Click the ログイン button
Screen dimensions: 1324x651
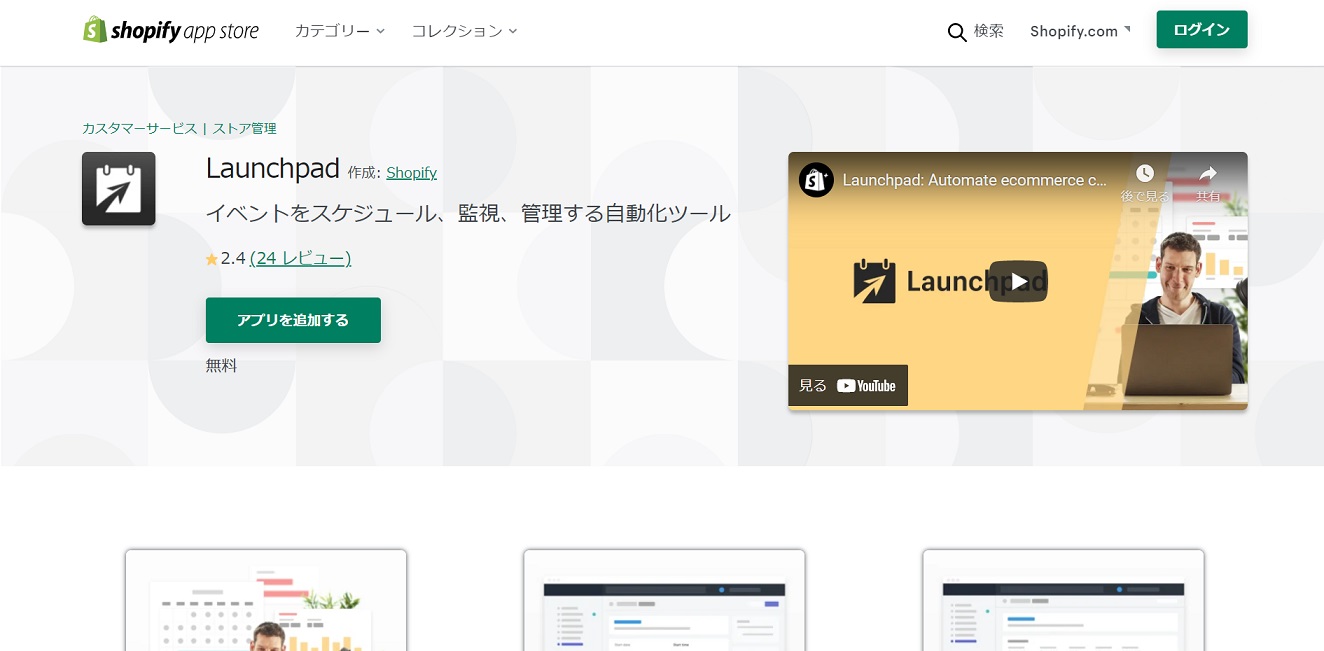coord(1201,30)
